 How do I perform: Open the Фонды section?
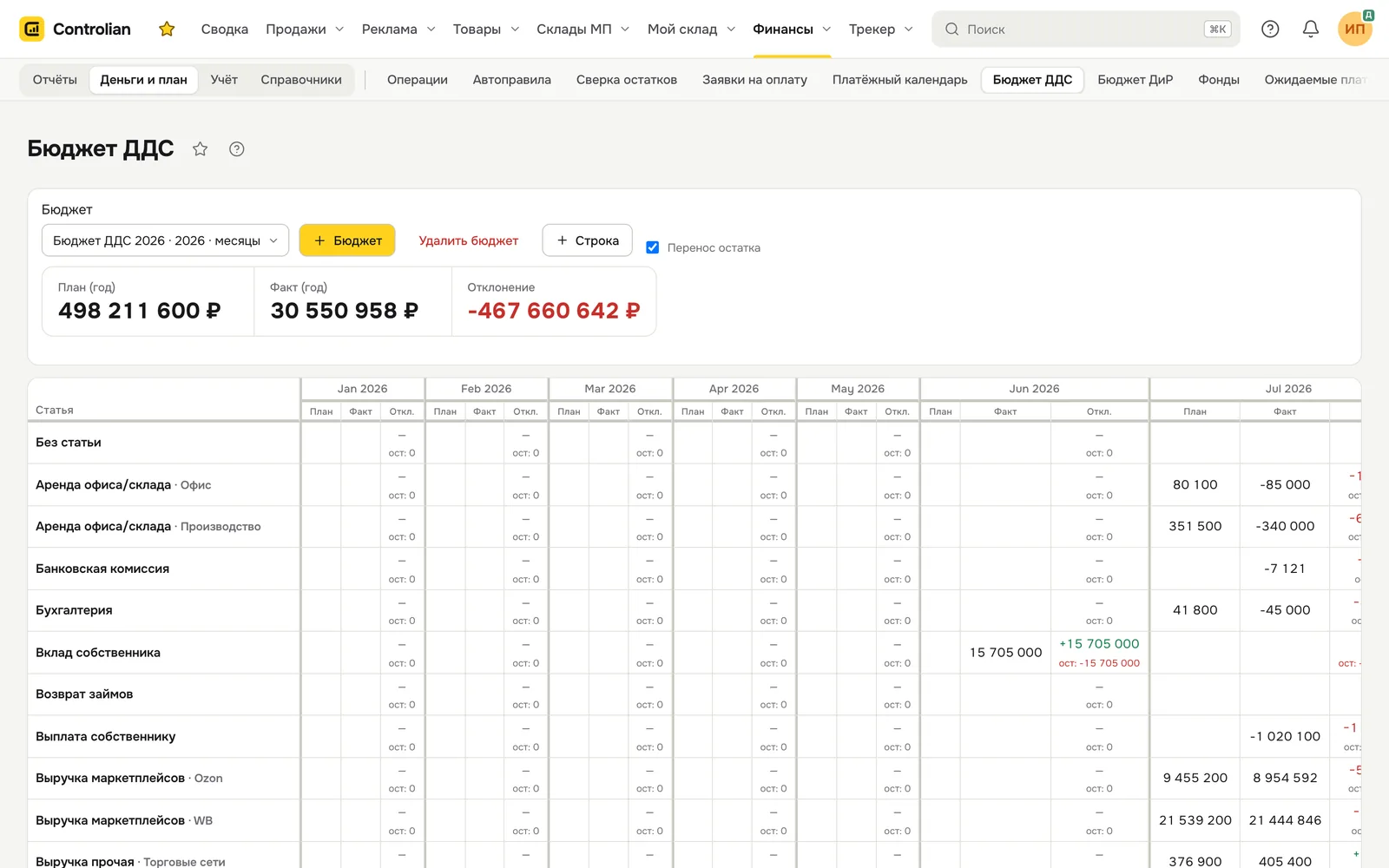coord(1219,80)
